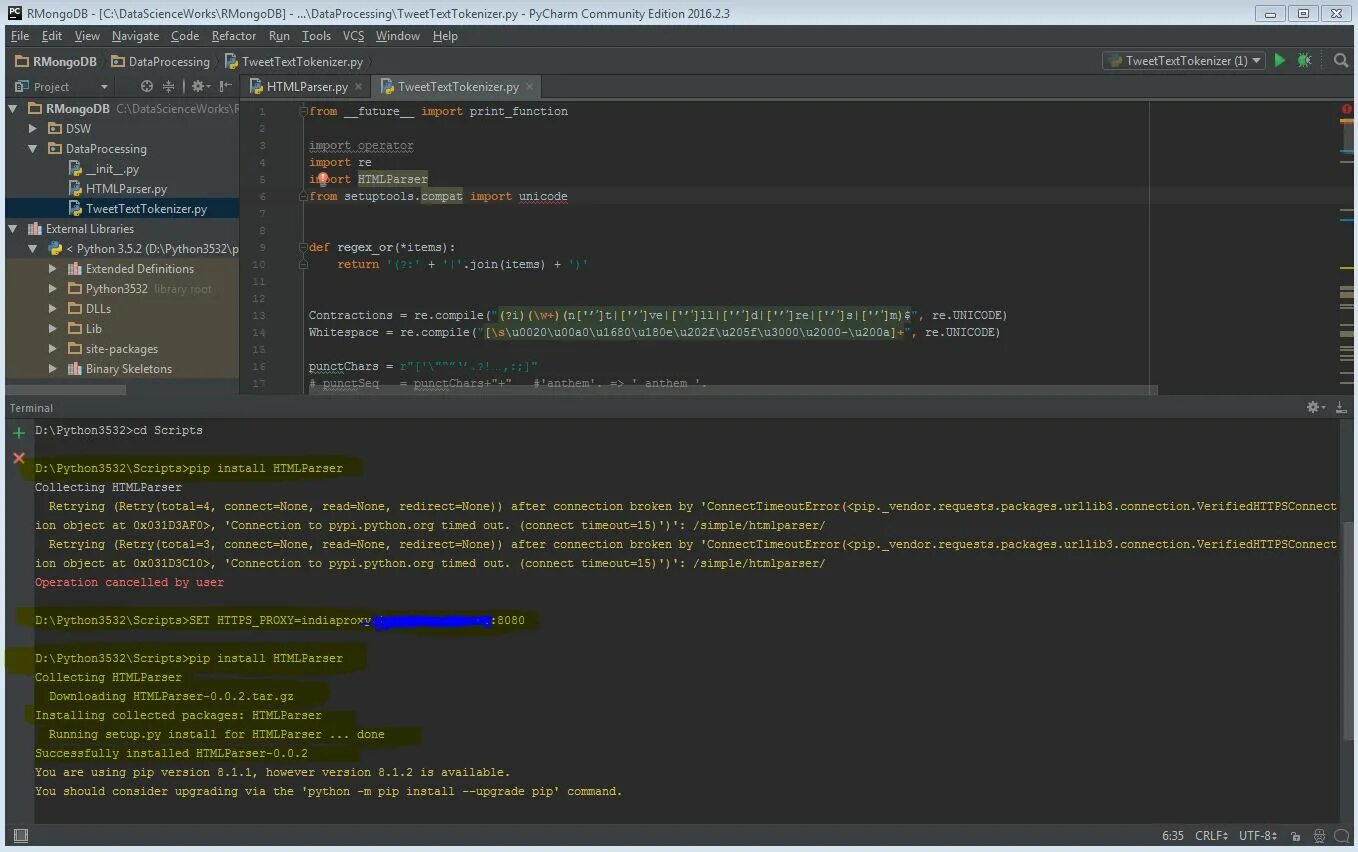Click TweetTextTokenizer.py breadcrumb in navigation bar
This screenshot has width=1358, height=852.
point(294,61)
